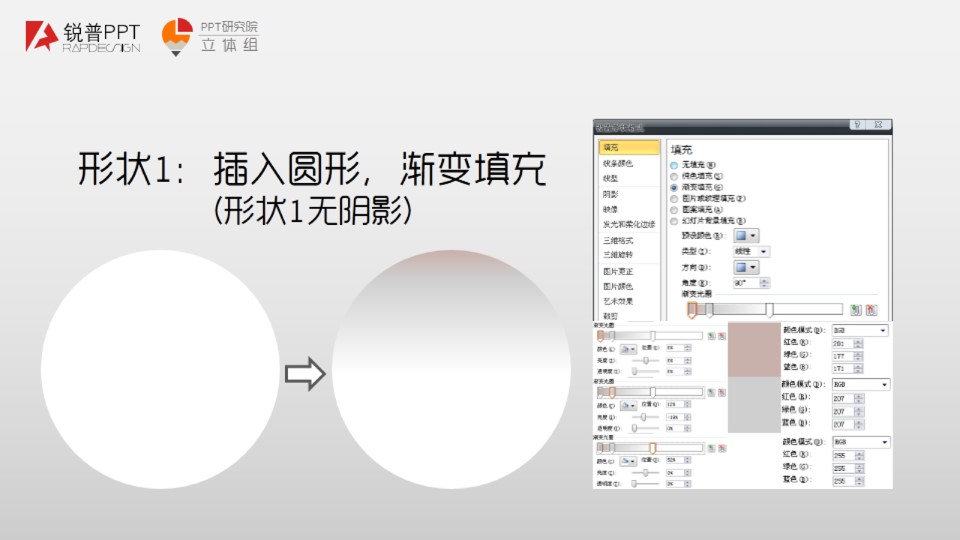Select the 幻灯片背景填充 radio option
The height and width of the screenshot is (540, 960).
pos(675,220)
